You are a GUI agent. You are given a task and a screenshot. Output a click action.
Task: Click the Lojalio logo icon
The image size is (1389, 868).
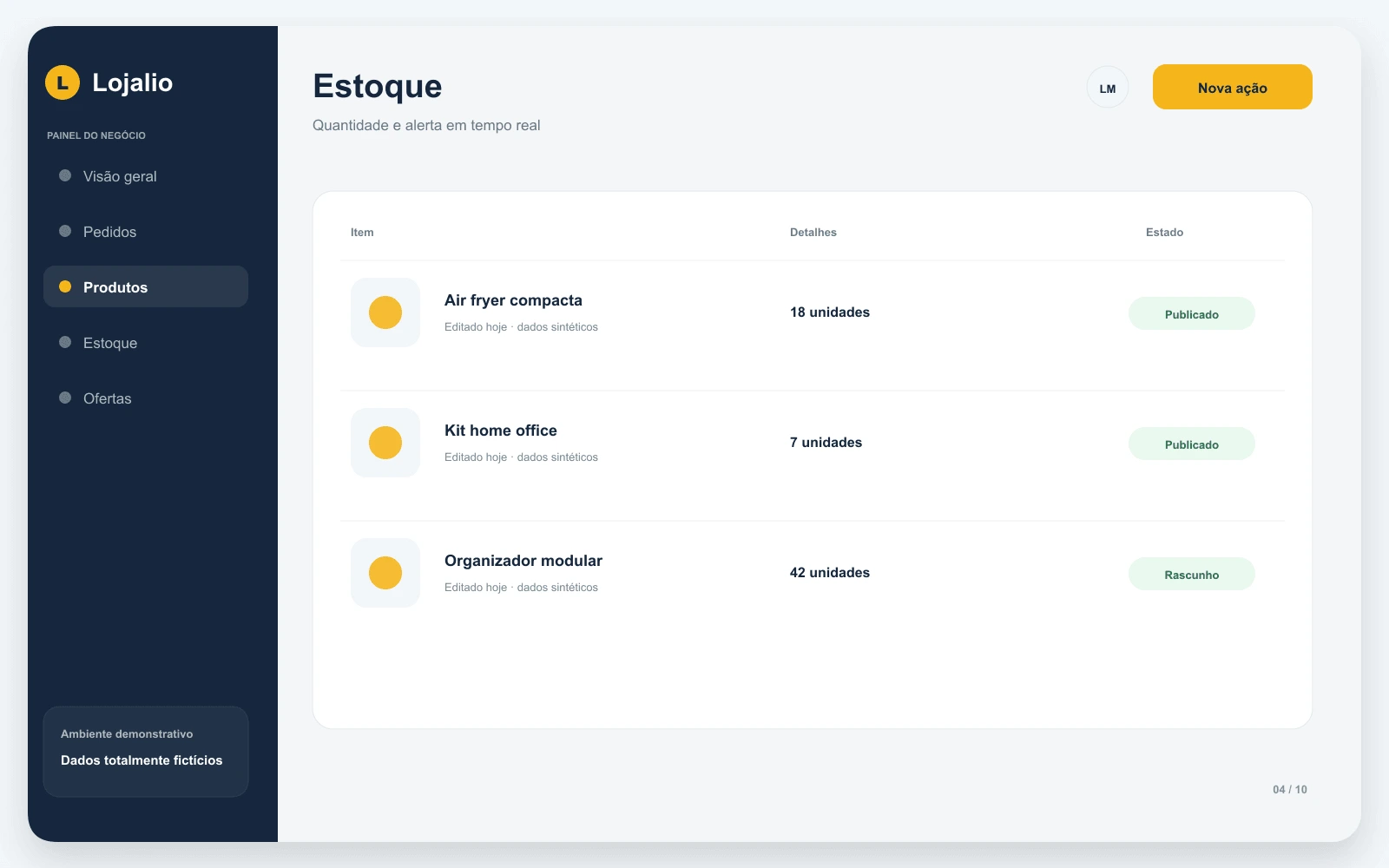click(x=63, y=82)
